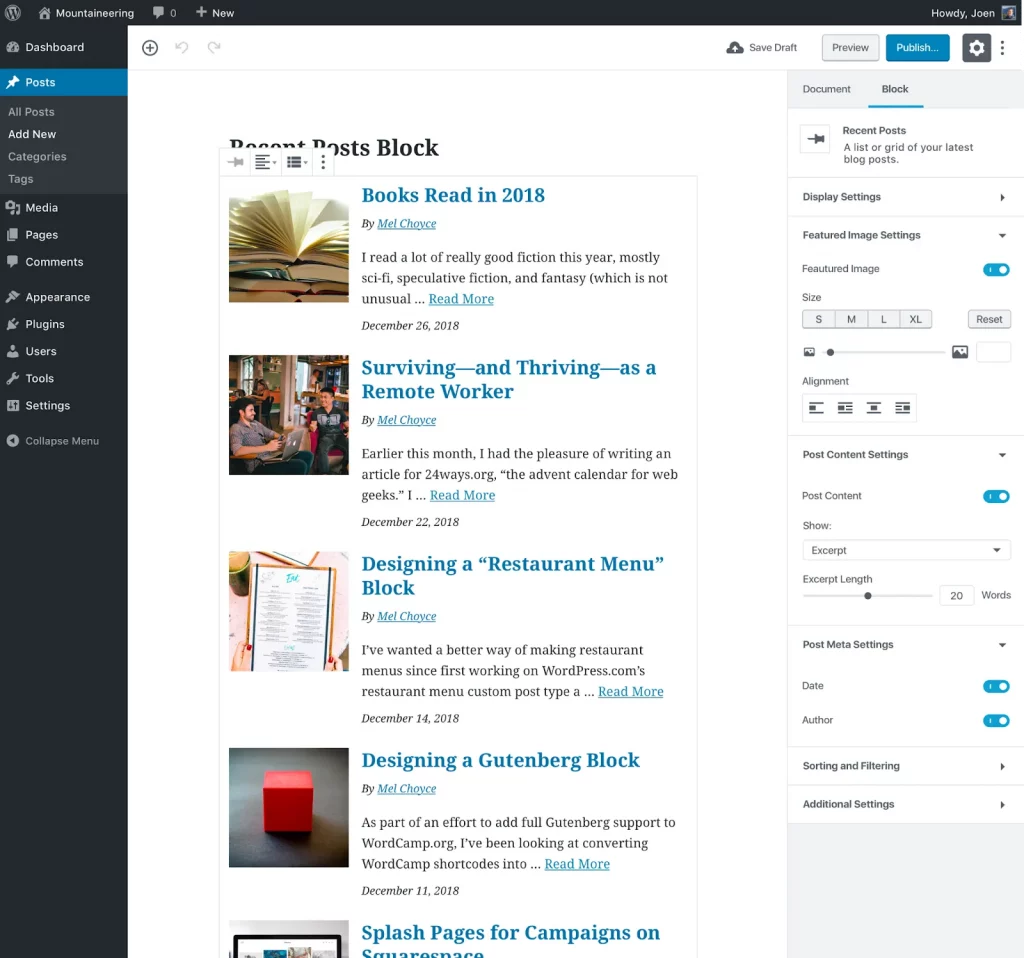Click the undo arrow in editor toolbar
Viewport: 1024px width, 958px height.
[x=182, y=48]
